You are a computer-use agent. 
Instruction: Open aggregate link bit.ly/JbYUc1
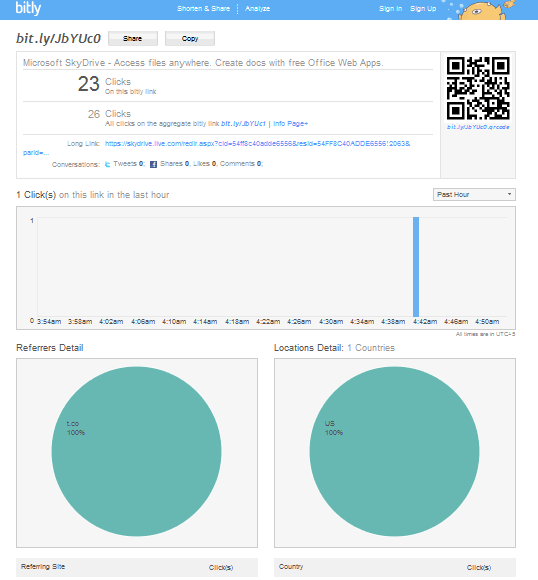(243, 124)
